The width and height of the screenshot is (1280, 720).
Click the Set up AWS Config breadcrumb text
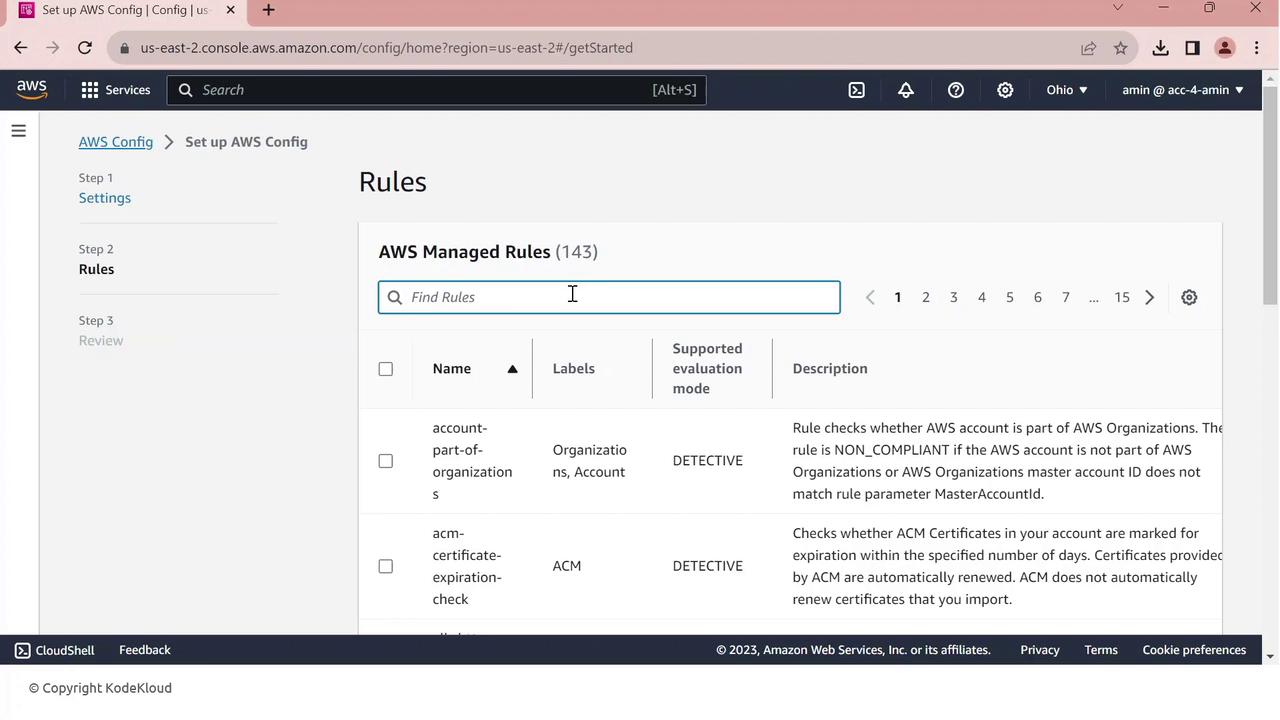click(x=246, y=142)
